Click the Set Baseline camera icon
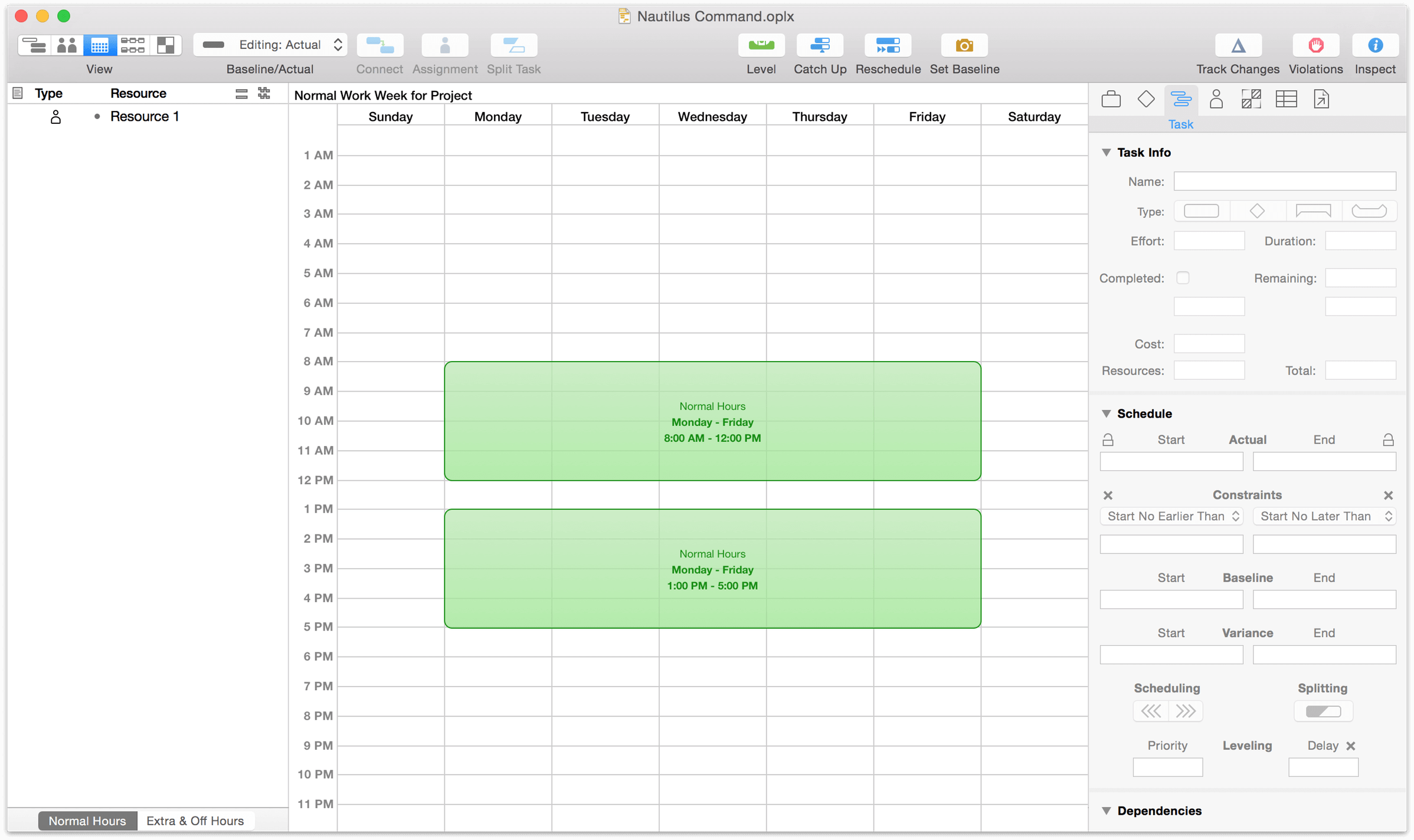 (x=964, y=45)
